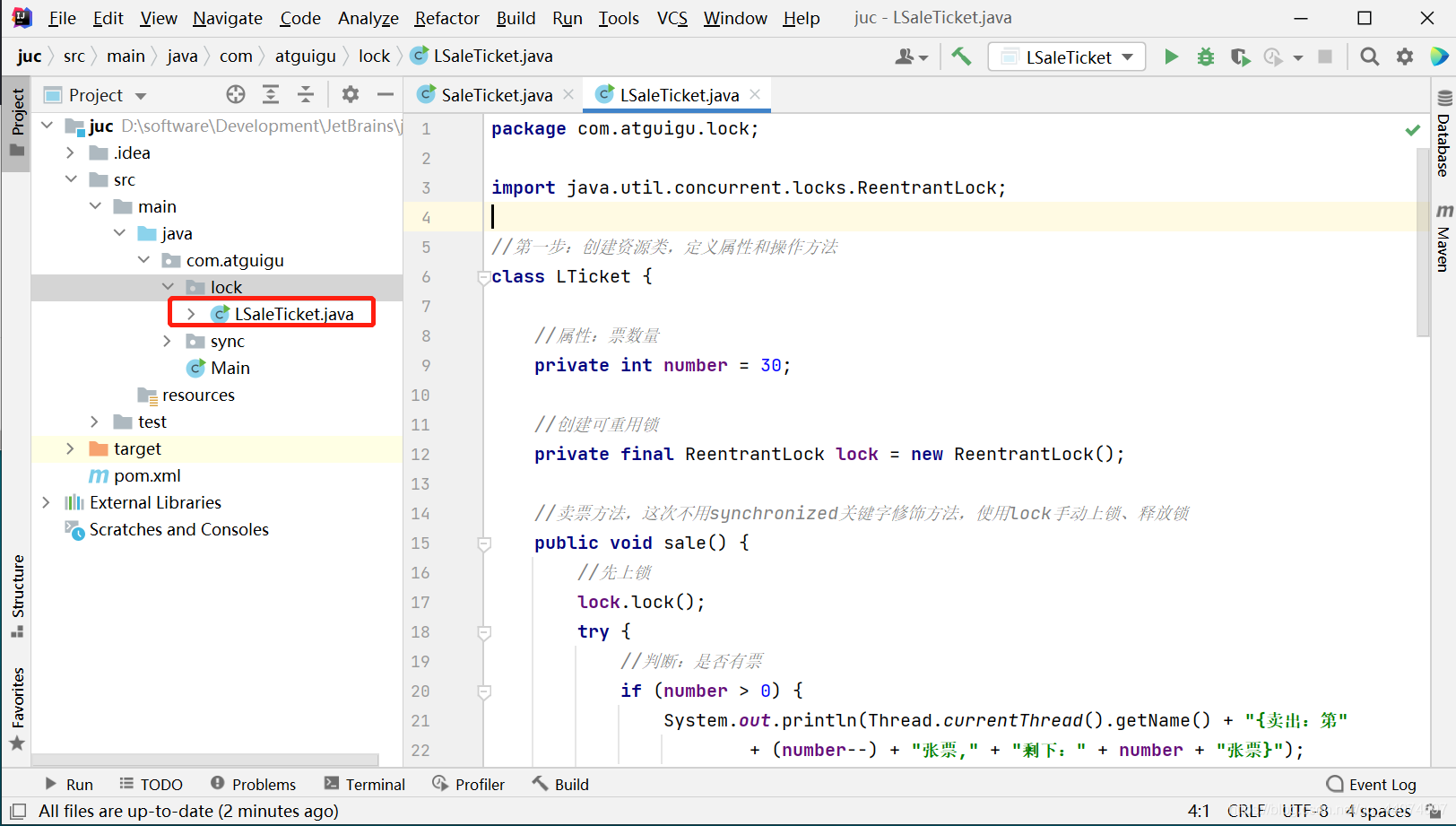Switch to SaleTicket.java tab

click(x=496, y=95)
